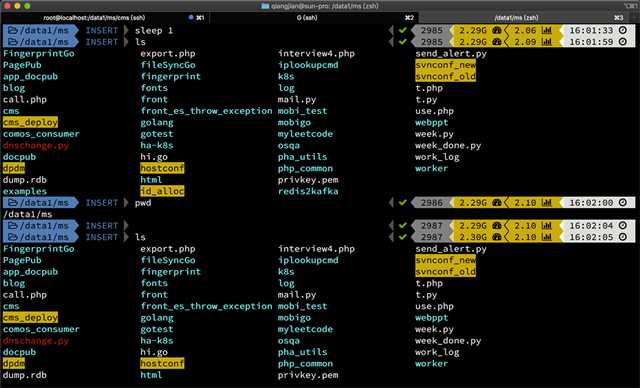Click the 'sleep 1' command text

pyautogui.click(x=154, y=31)
